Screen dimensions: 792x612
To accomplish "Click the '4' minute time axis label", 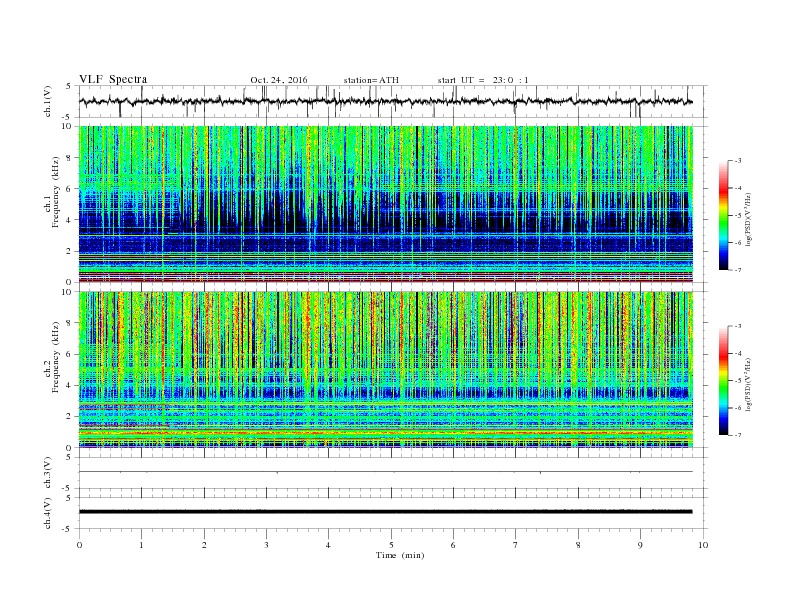I will [328, 545].
